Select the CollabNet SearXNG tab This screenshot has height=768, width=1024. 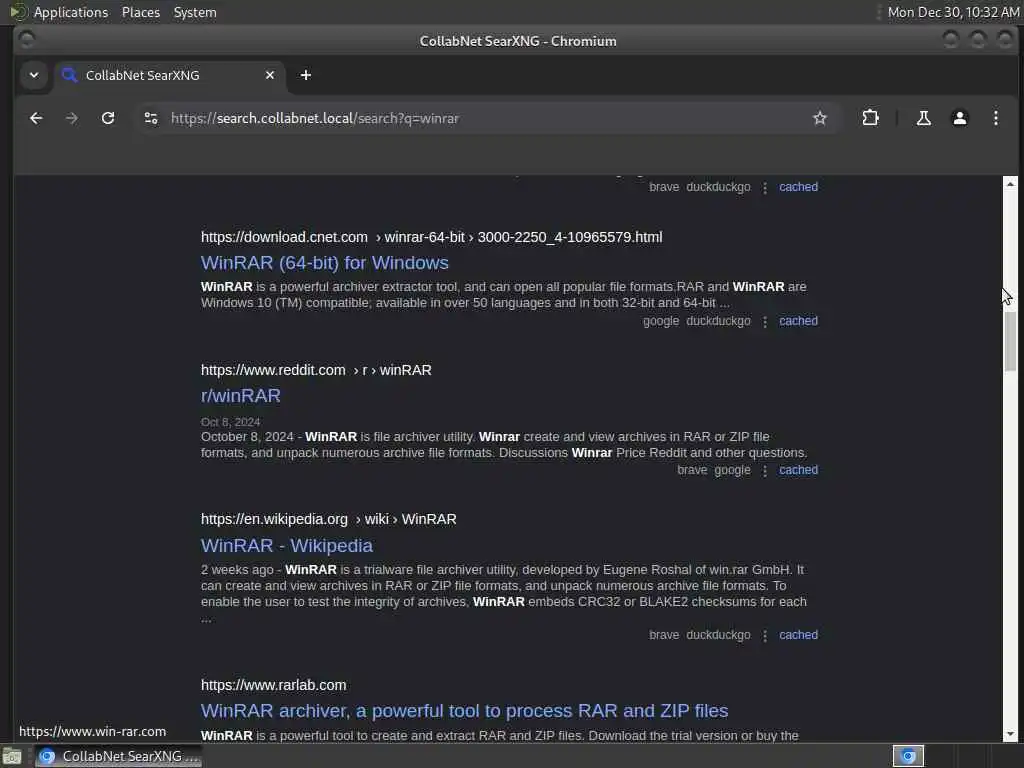pos(170,75)
